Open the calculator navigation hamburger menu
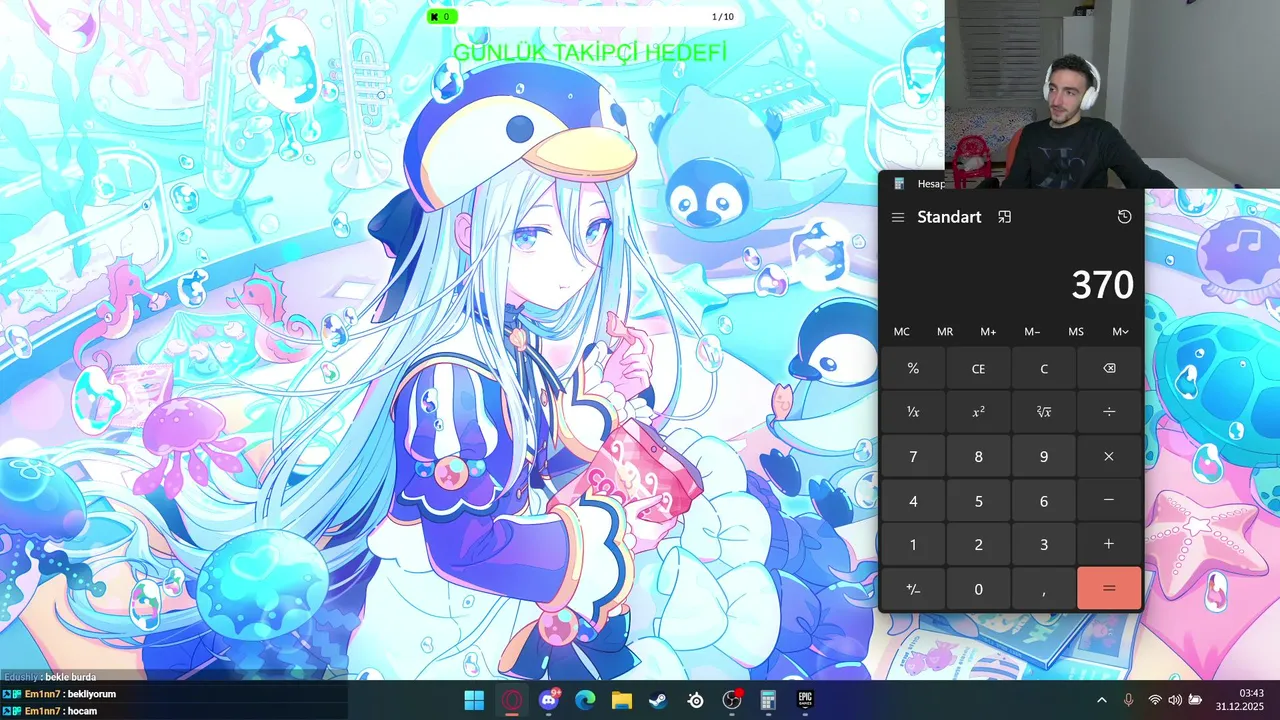1280x720 pixels. coord(898,217)
